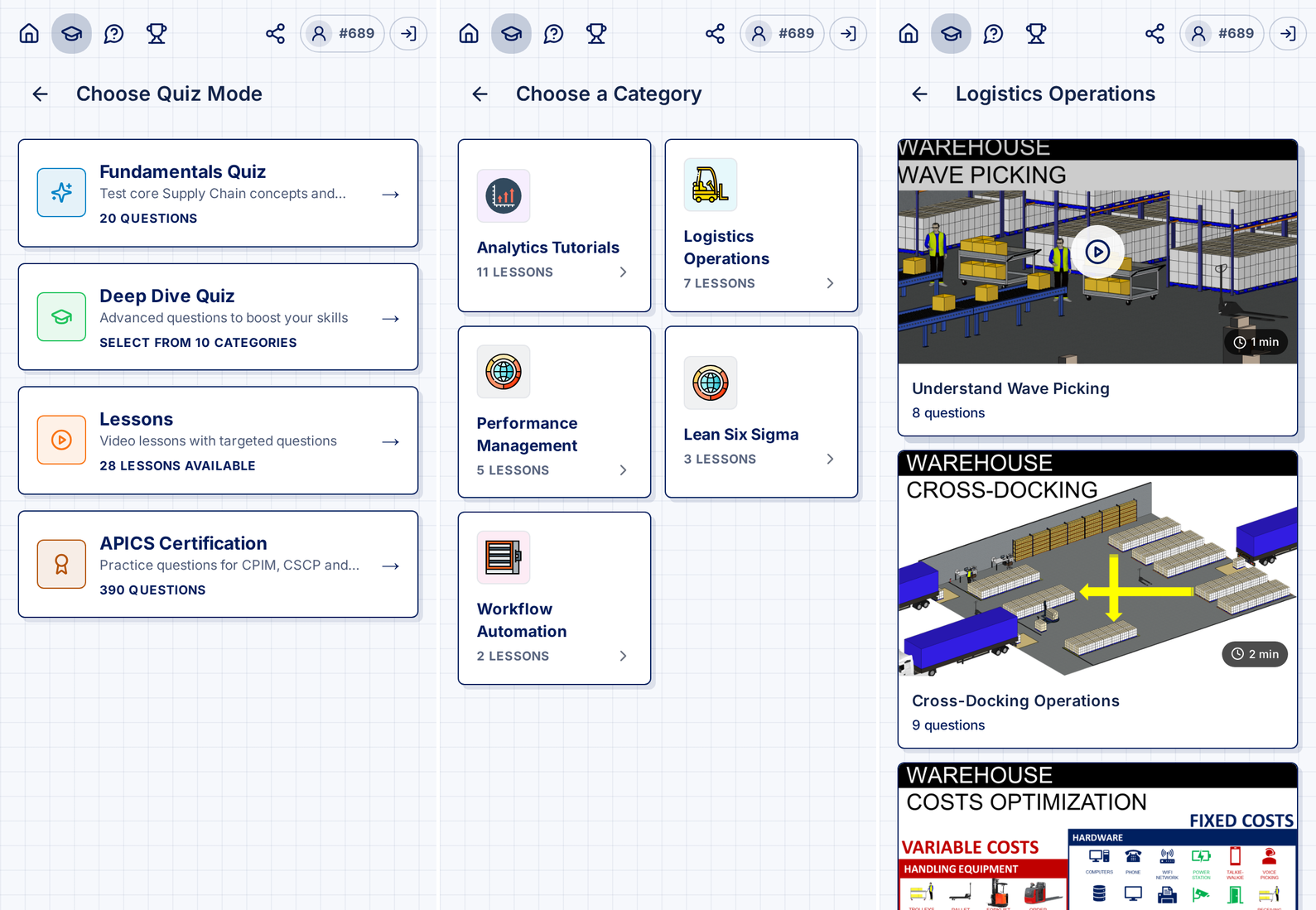Image resolution: width=1316 pixels, height=910 pixels.
Task: Open Lessons via its right arrow
Action: [391, 442]
